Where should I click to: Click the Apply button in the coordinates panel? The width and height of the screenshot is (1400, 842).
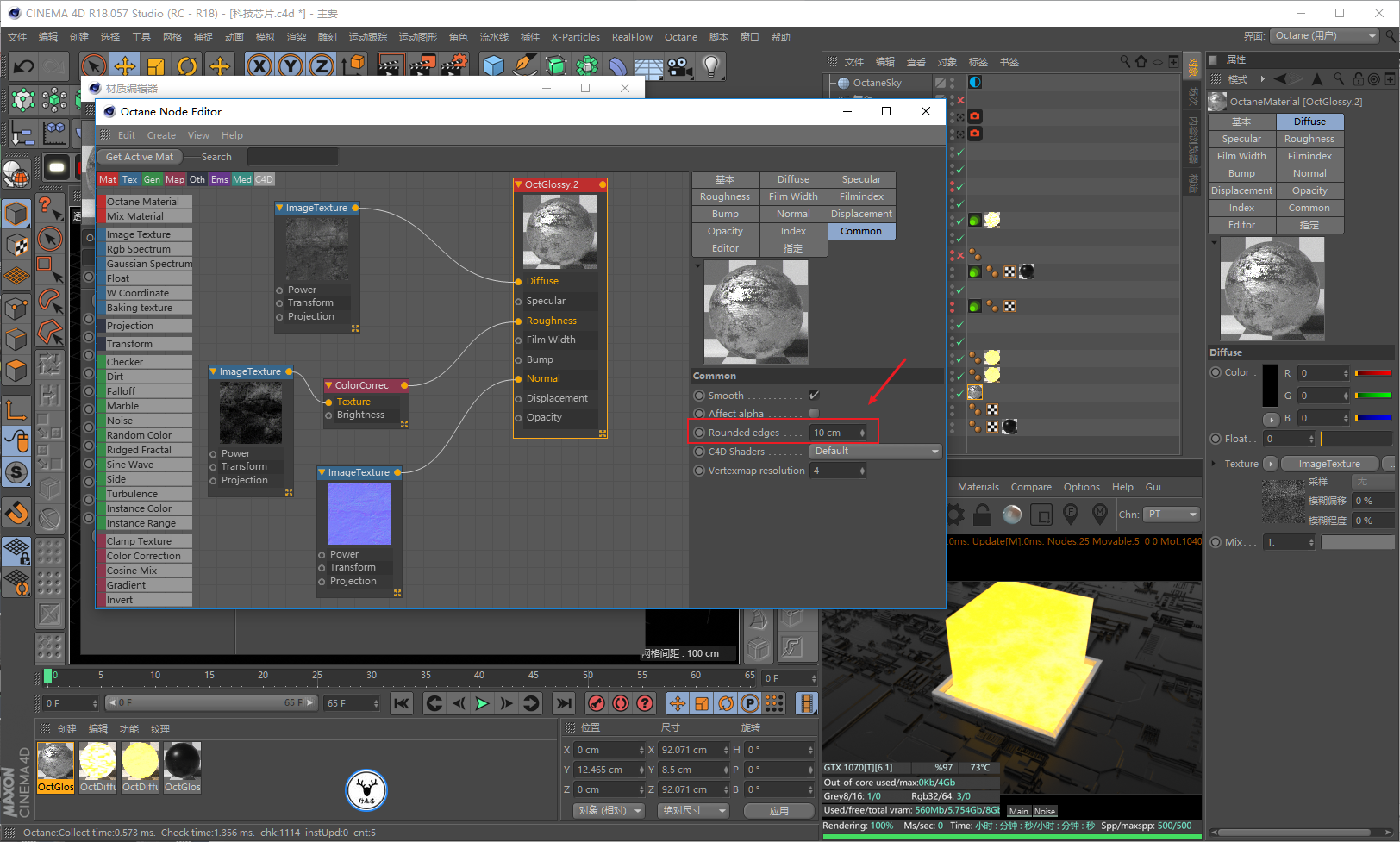pyautogui.click(x=779, y=811)
